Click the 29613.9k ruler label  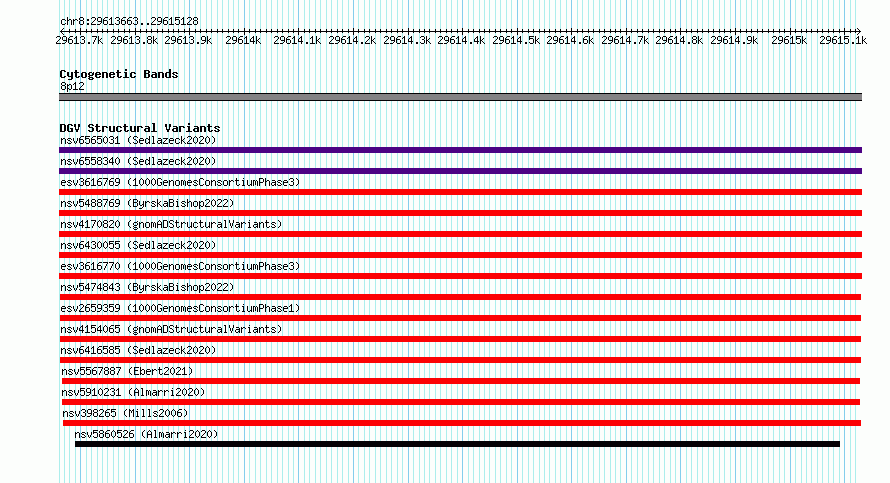tap(188, 40)
